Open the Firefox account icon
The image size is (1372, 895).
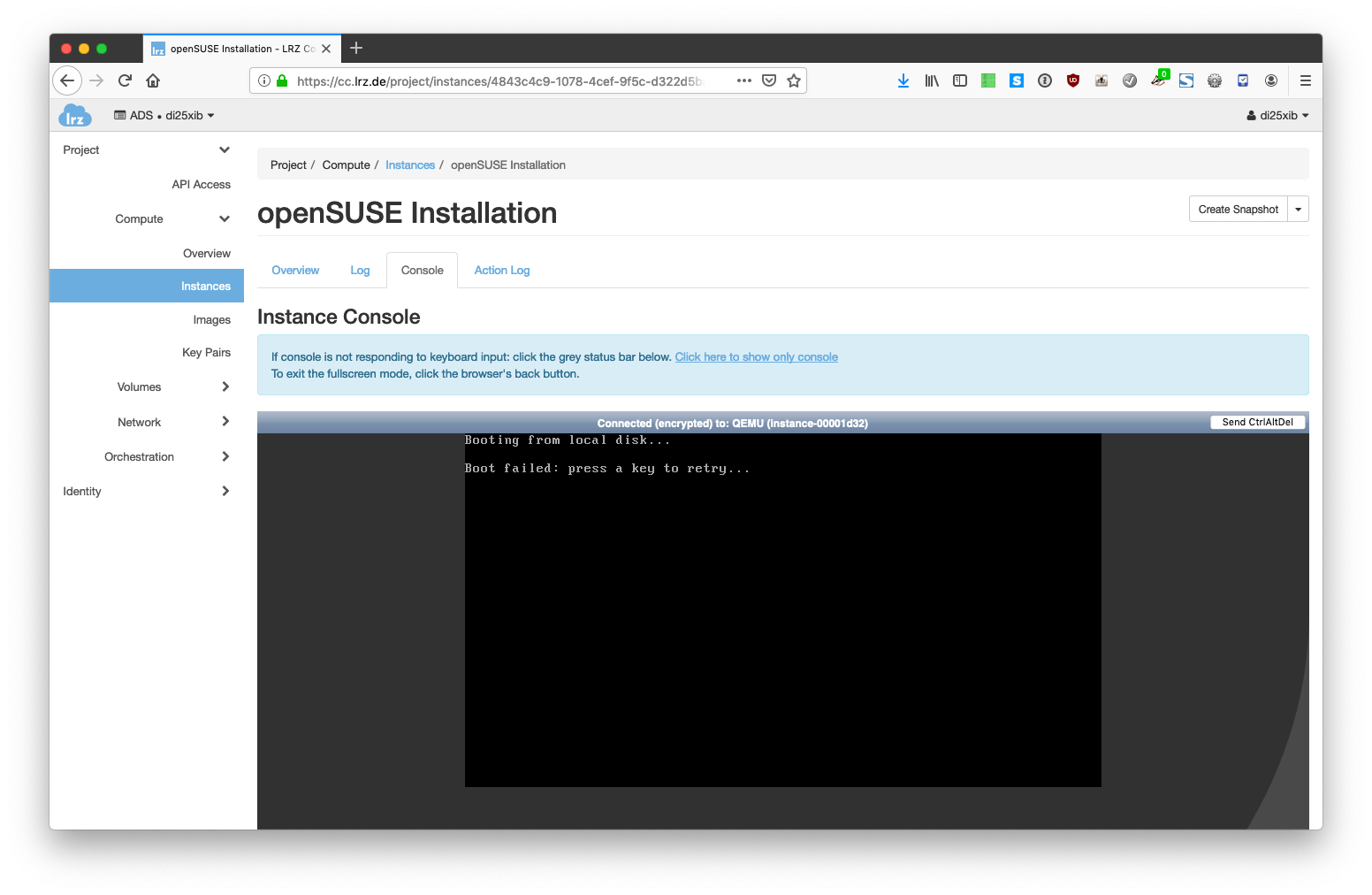click(1270, 80)
